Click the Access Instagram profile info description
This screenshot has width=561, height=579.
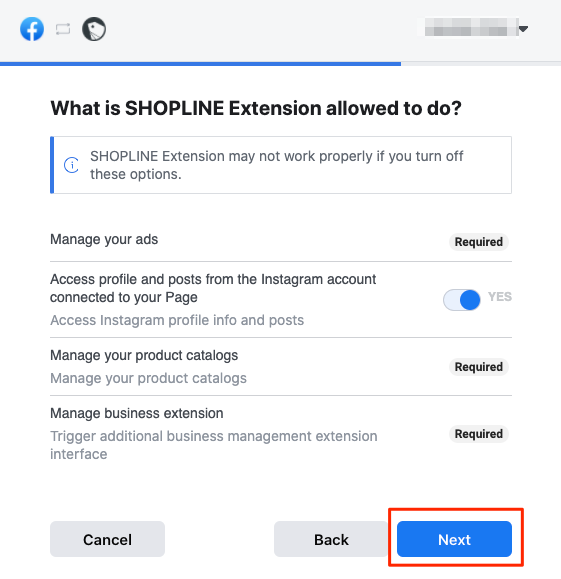click(177, 320)
